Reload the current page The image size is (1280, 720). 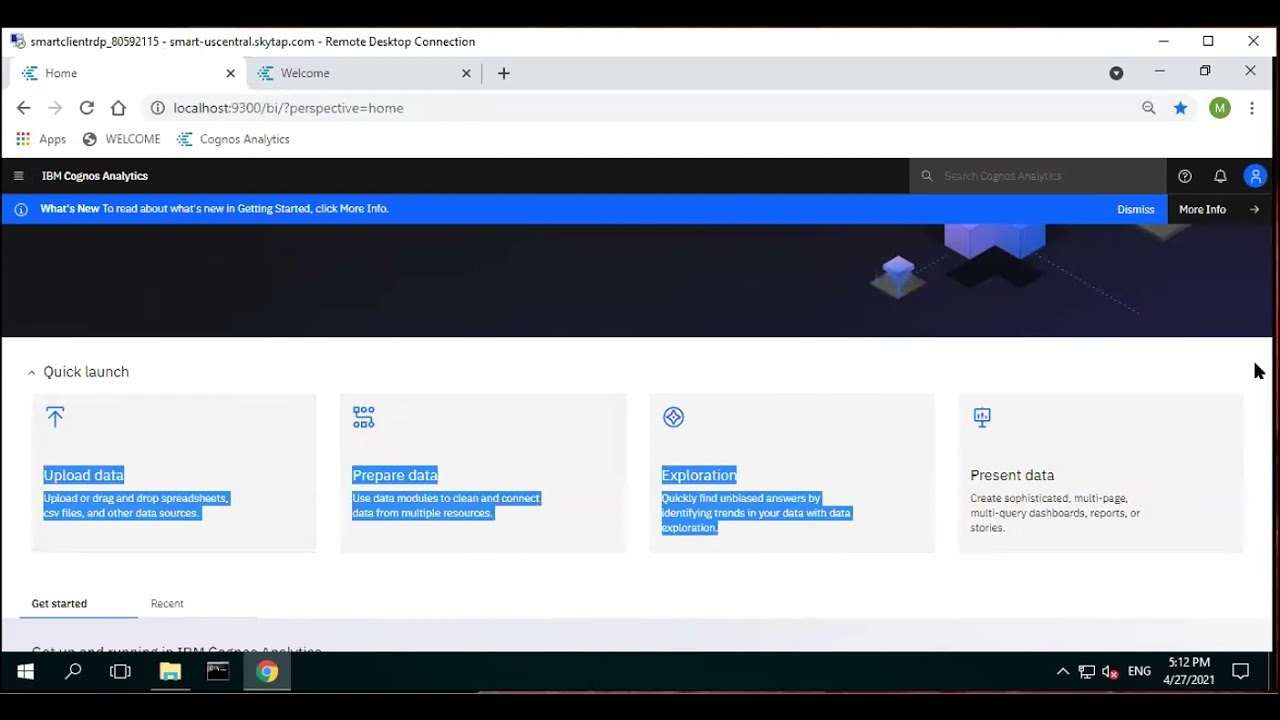87,108
